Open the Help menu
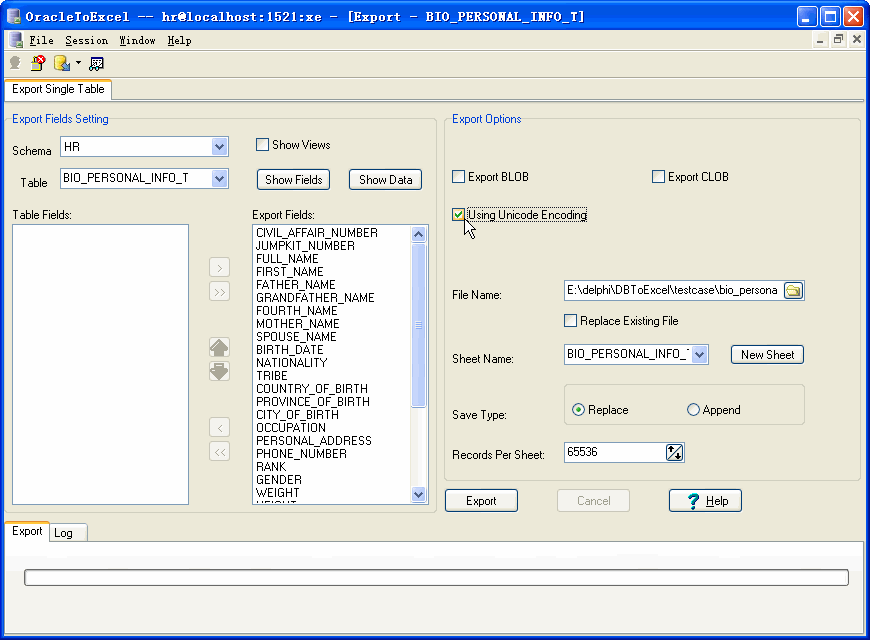Viewport: 870px width, 640px height. coord(179,40)
